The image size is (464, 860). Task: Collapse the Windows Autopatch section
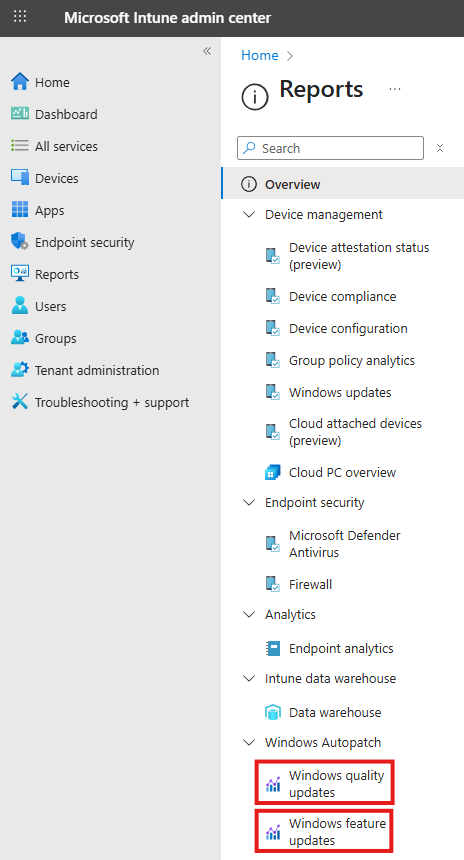coord(249,742)
